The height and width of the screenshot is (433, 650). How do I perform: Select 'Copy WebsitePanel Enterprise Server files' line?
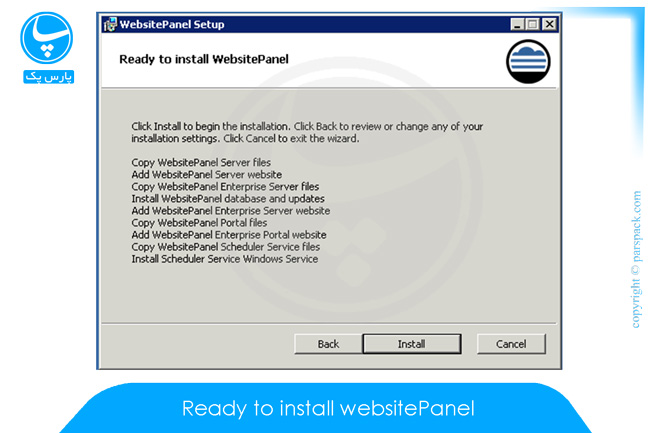coord(225,186)
